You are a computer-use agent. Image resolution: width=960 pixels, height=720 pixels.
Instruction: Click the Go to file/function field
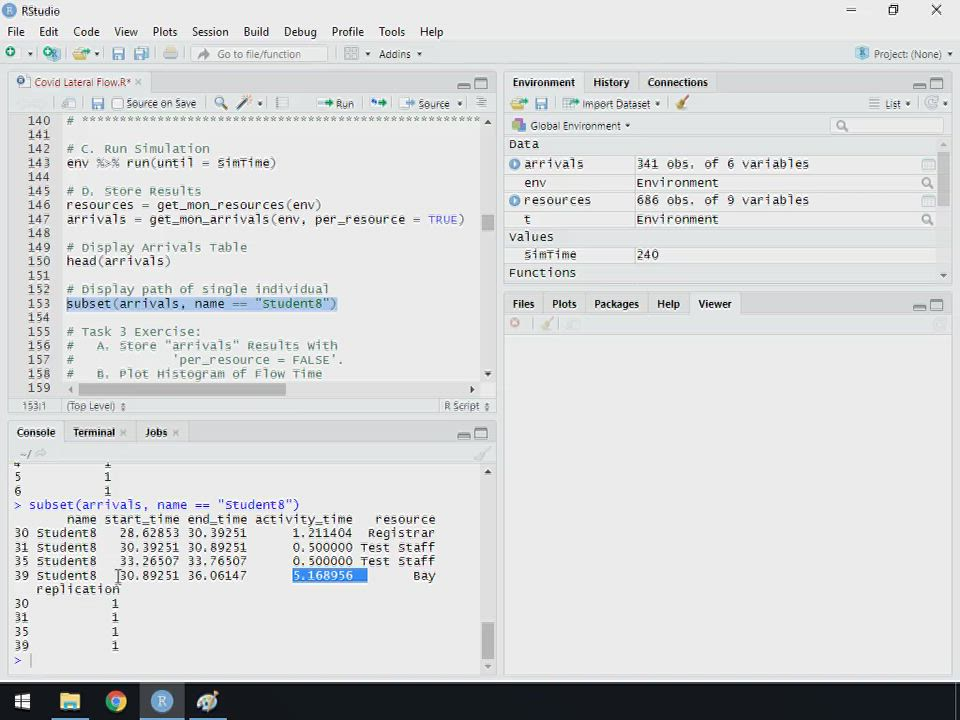tap(260, 54)
